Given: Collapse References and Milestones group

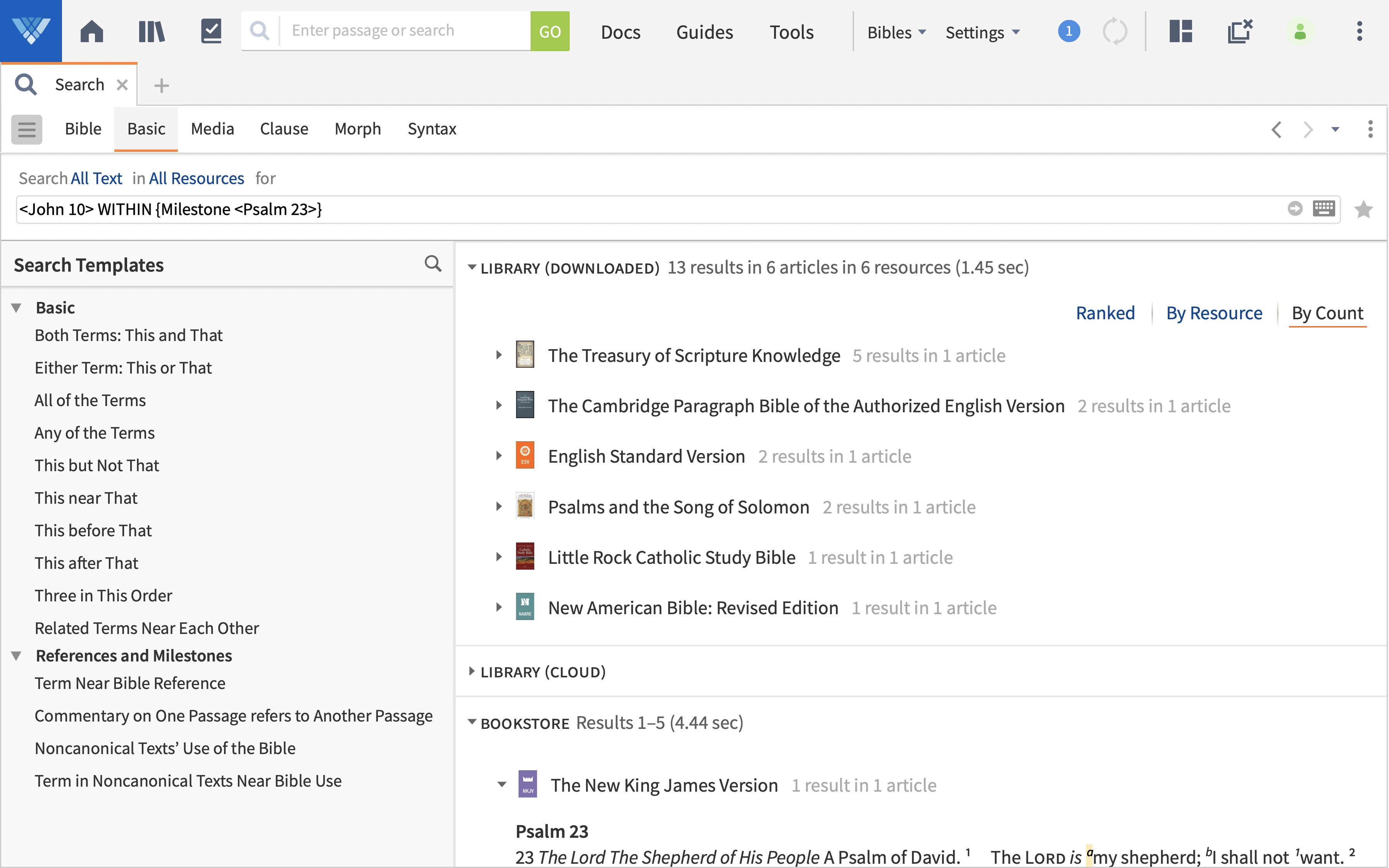Looking at the screenshot, I should tap(17, 656).
